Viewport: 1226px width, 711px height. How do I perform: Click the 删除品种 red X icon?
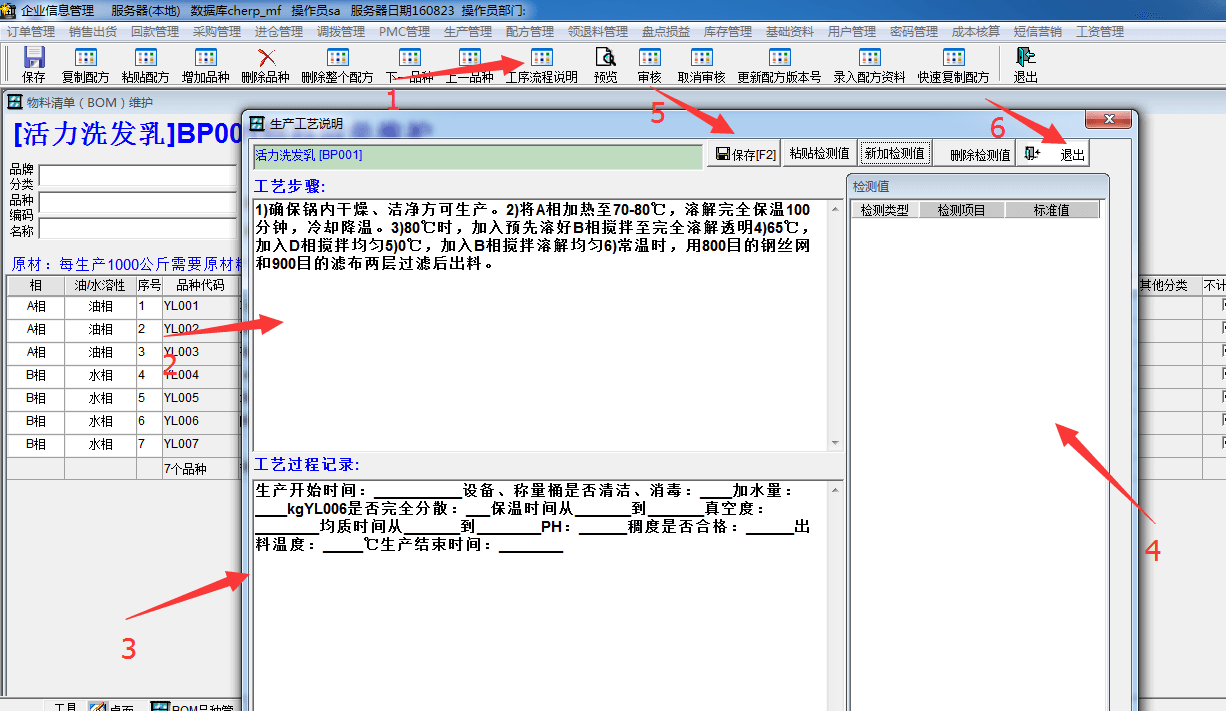pyautogui.click(x=267, y=58)
